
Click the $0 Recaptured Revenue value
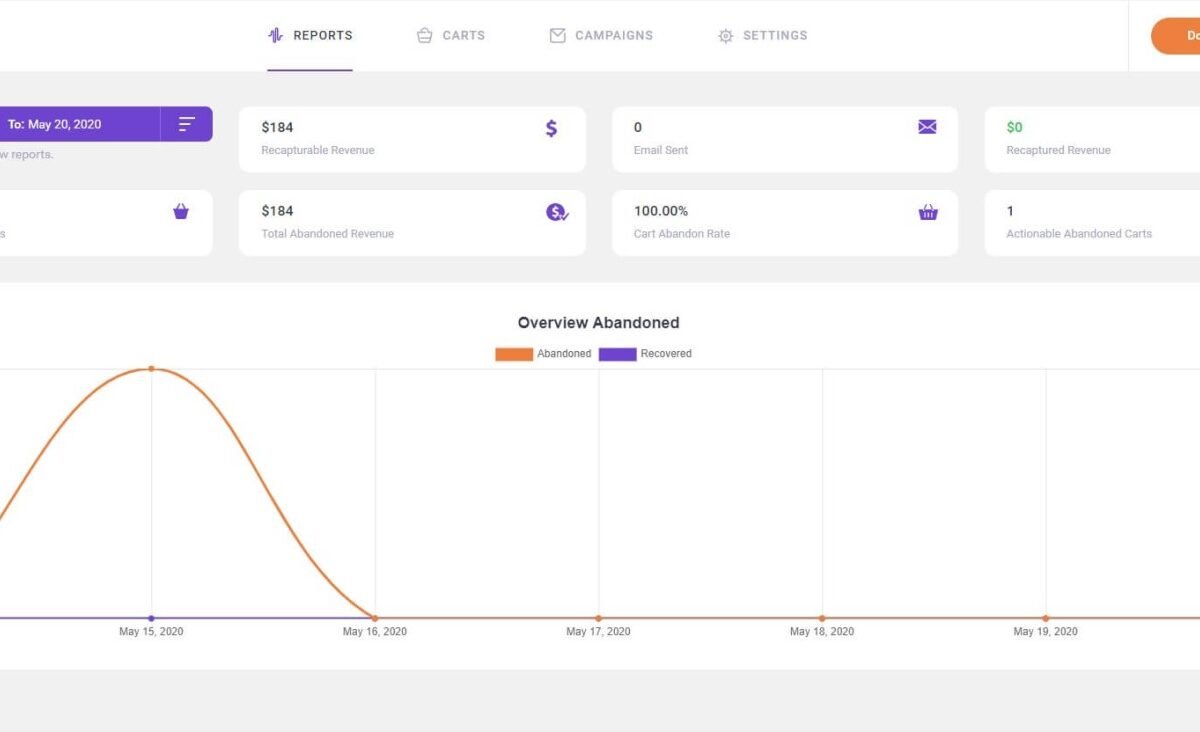pos(1014,128)
